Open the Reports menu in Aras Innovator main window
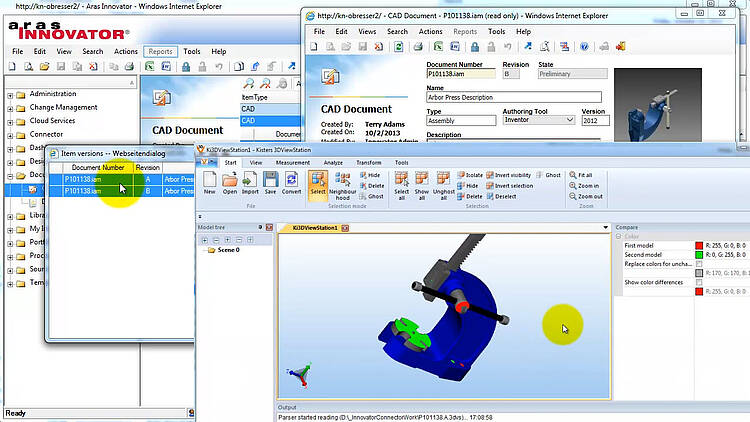The height and width of the screenshot is (422, 750). (x=160, y=52)
